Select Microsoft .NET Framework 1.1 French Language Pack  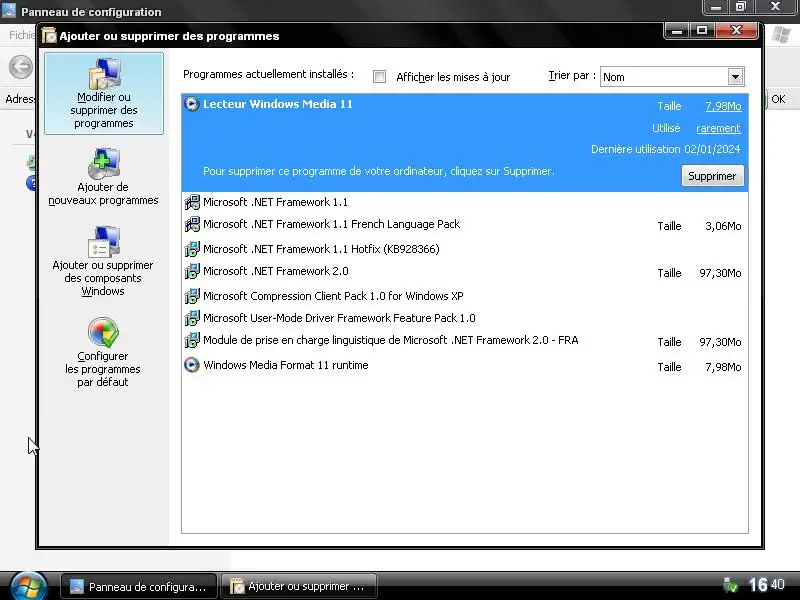pos(465,224)
